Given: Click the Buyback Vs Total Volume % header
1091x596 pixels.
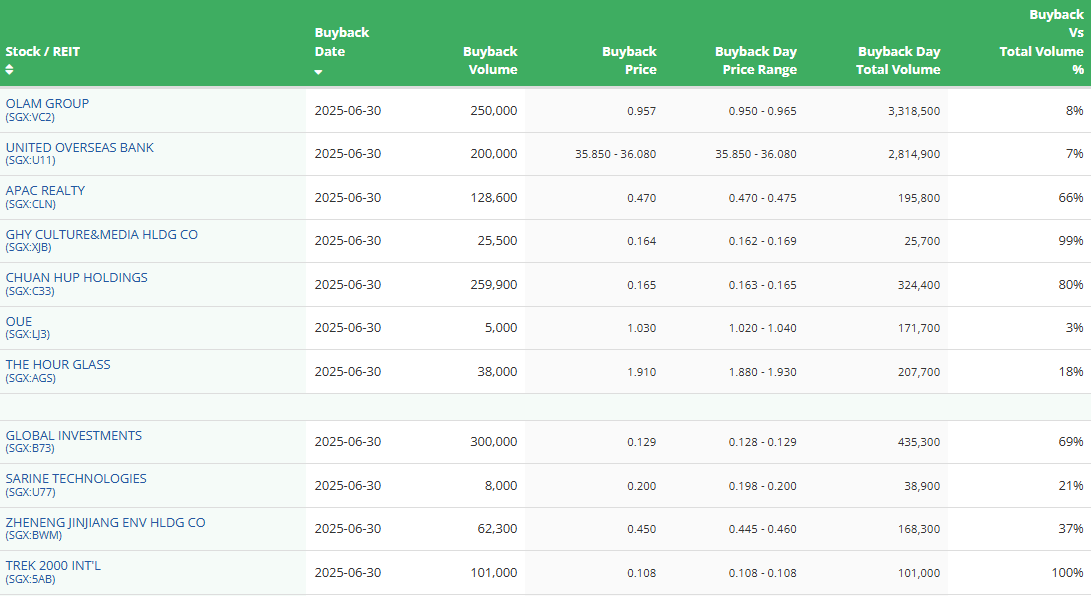Looking at the screenshot, I should coord(1042,42).
